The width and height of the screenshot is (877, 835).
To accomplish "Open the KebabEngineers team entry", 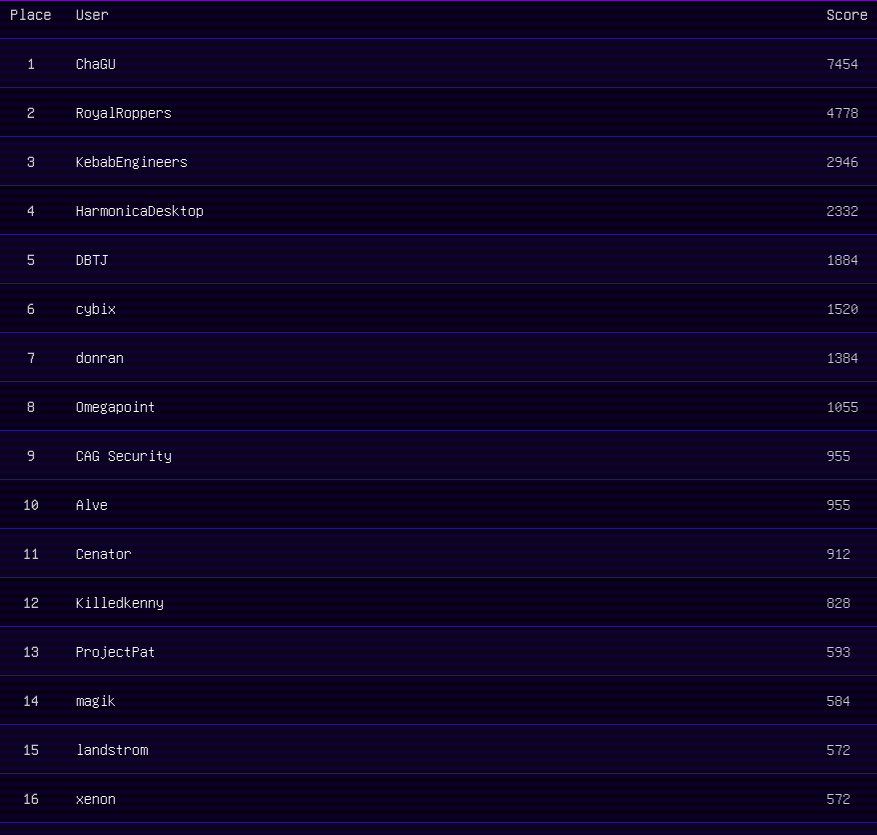I will point(131,162).
